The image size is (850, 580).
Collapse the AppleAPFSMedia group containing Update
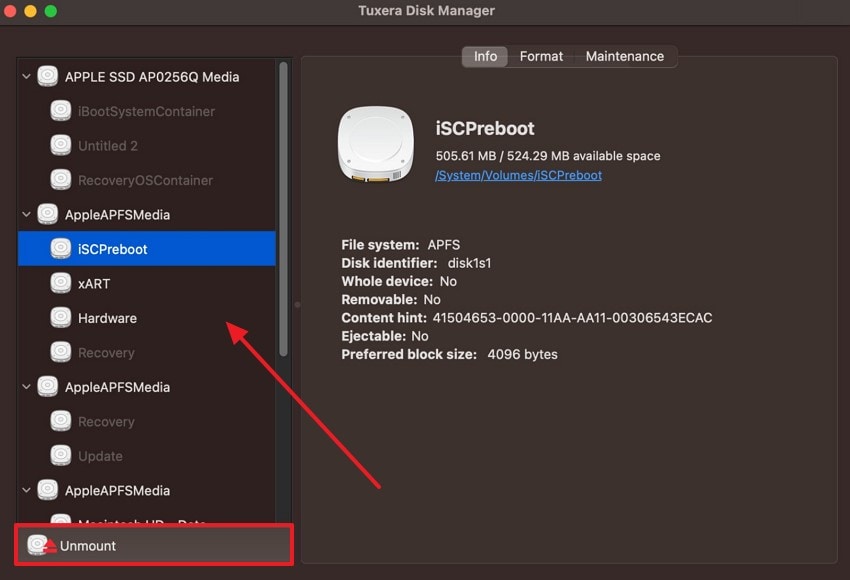(26, 387)
